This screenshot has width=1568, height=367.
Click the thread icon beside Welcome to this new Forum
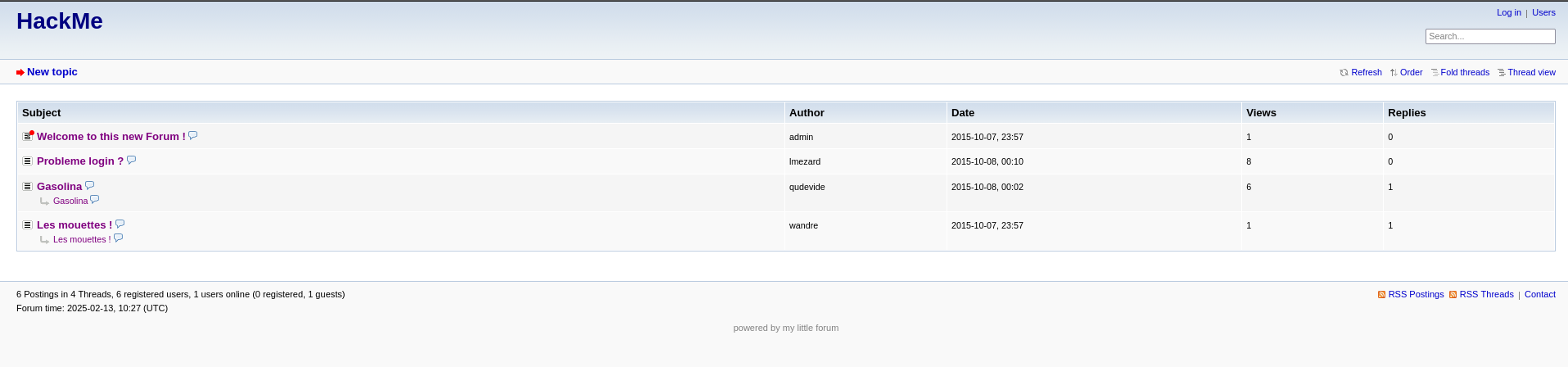pos(28,136)
